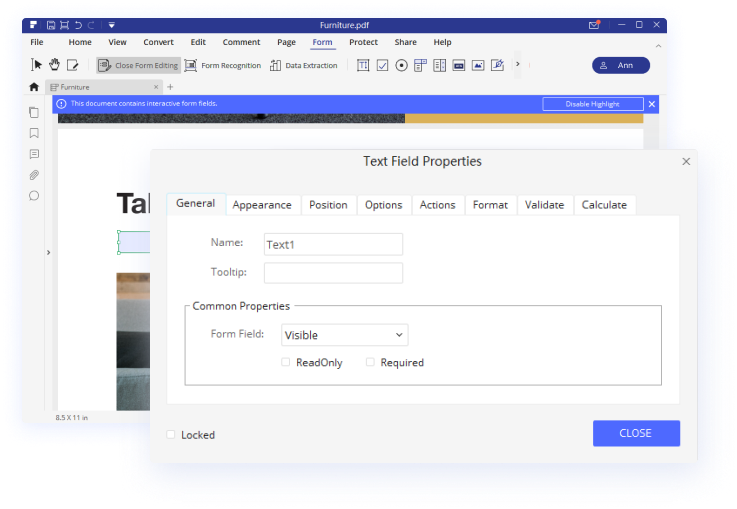Toggle the Required checkbox

tap(370, 362)
